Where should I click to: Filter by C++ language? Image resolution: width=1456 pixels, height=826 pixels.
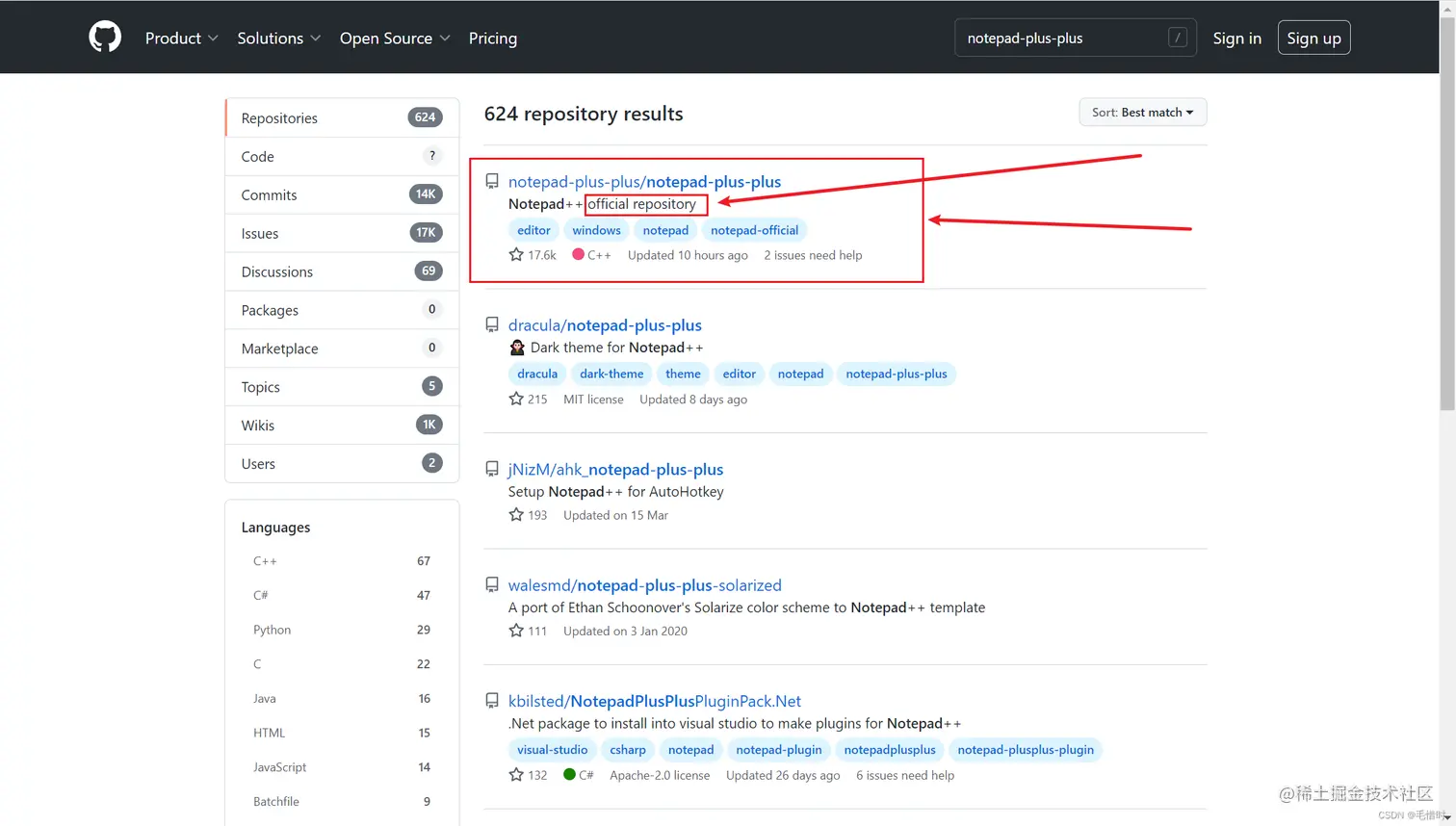[342, 561]
